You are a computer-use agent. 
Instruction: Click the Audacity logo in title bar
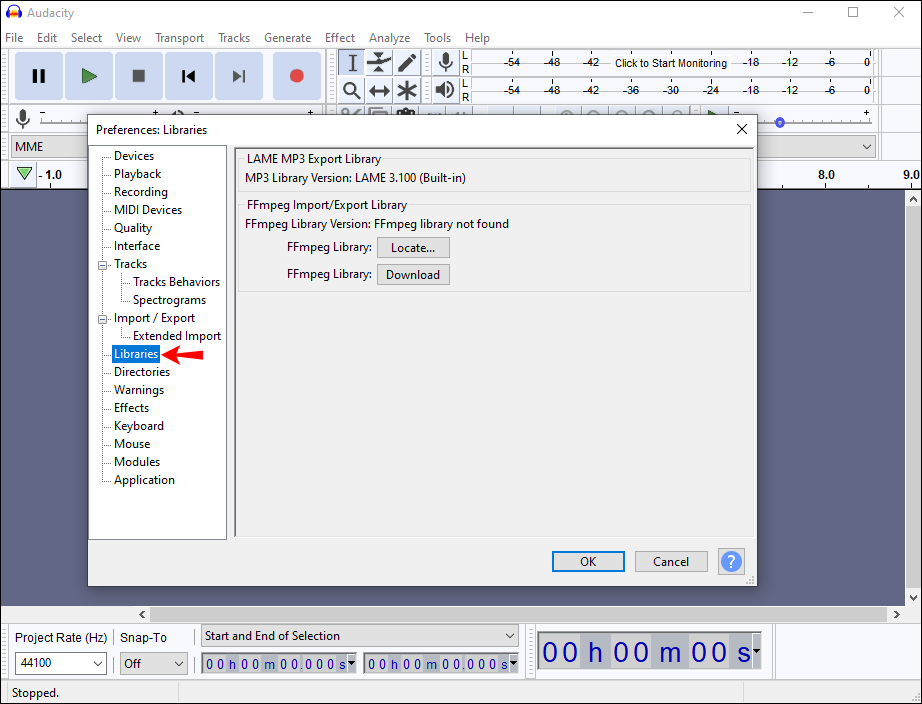coord(14,12)
